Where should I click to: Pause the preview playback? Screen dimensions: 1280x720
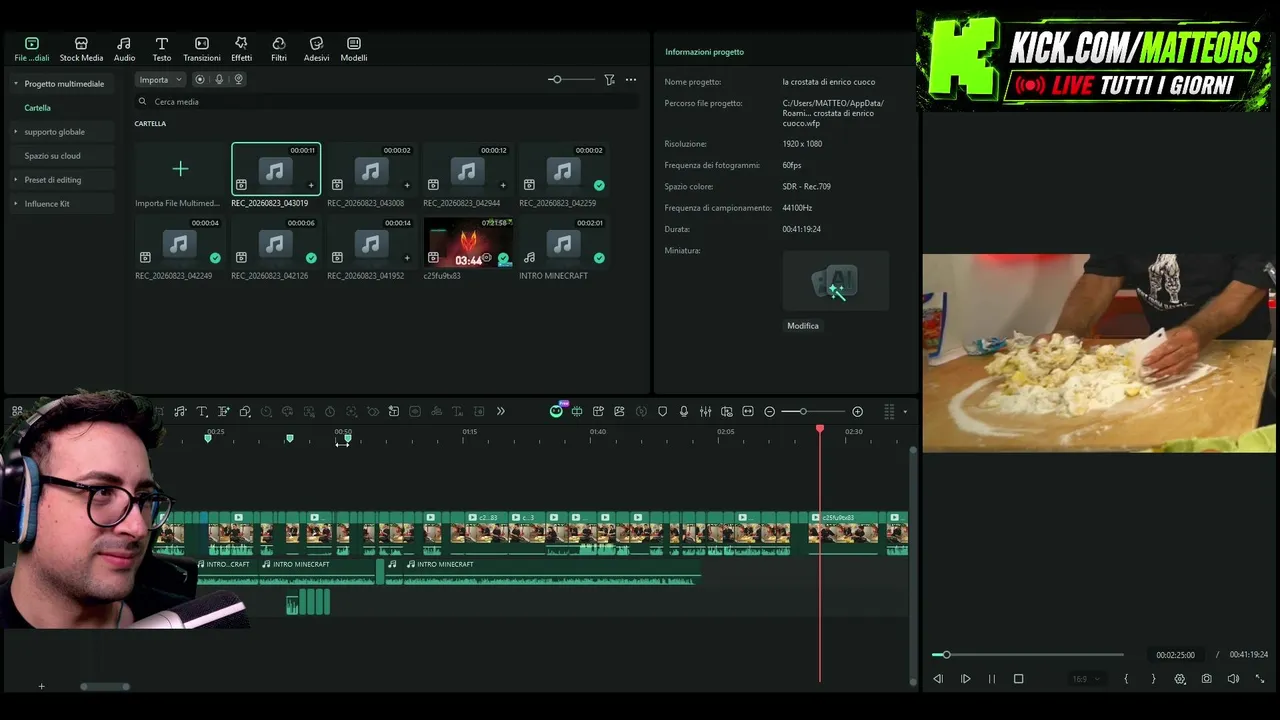(x=992, y=679)
